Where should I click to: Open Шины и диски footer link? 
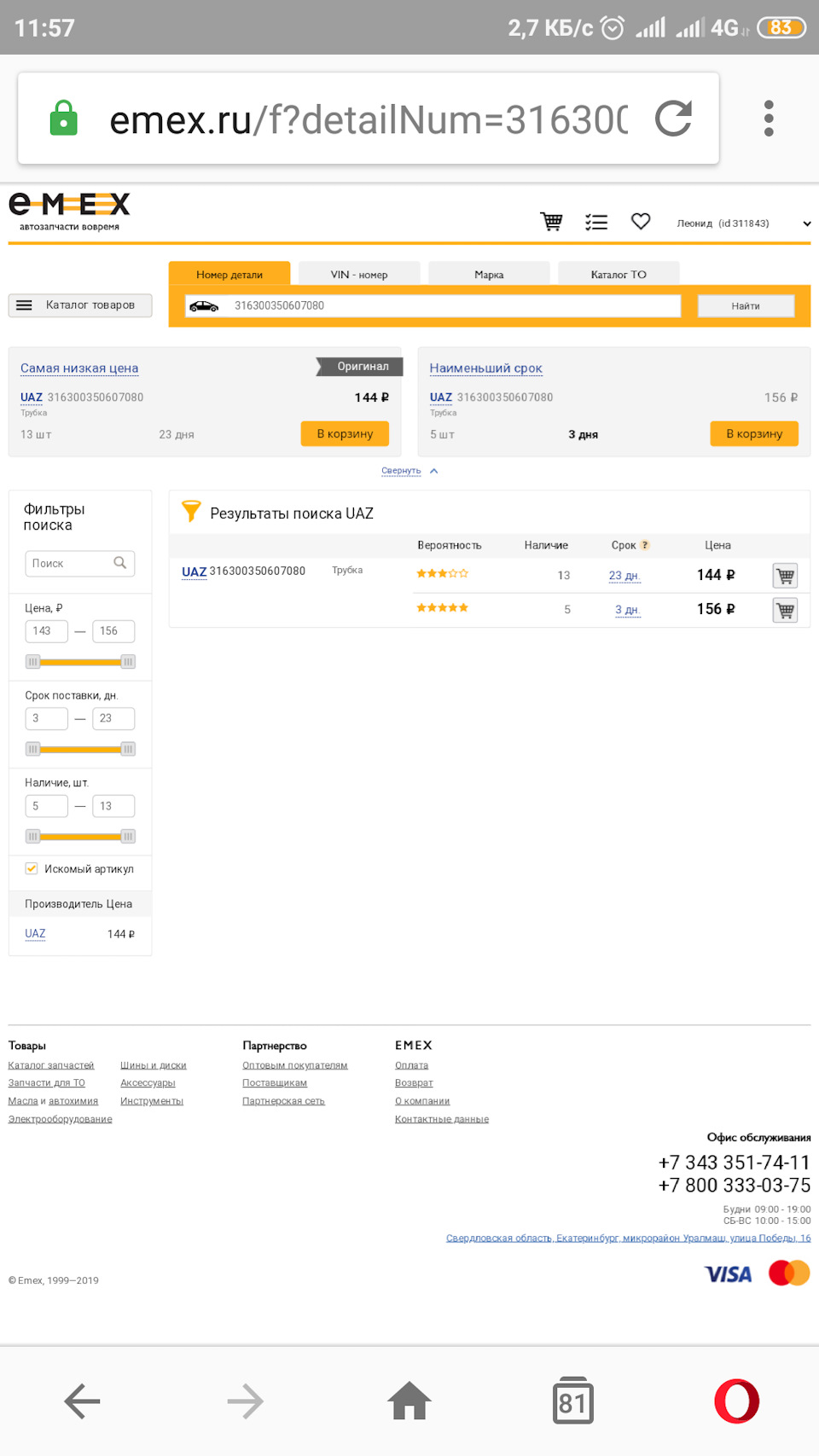point(154,1065)
